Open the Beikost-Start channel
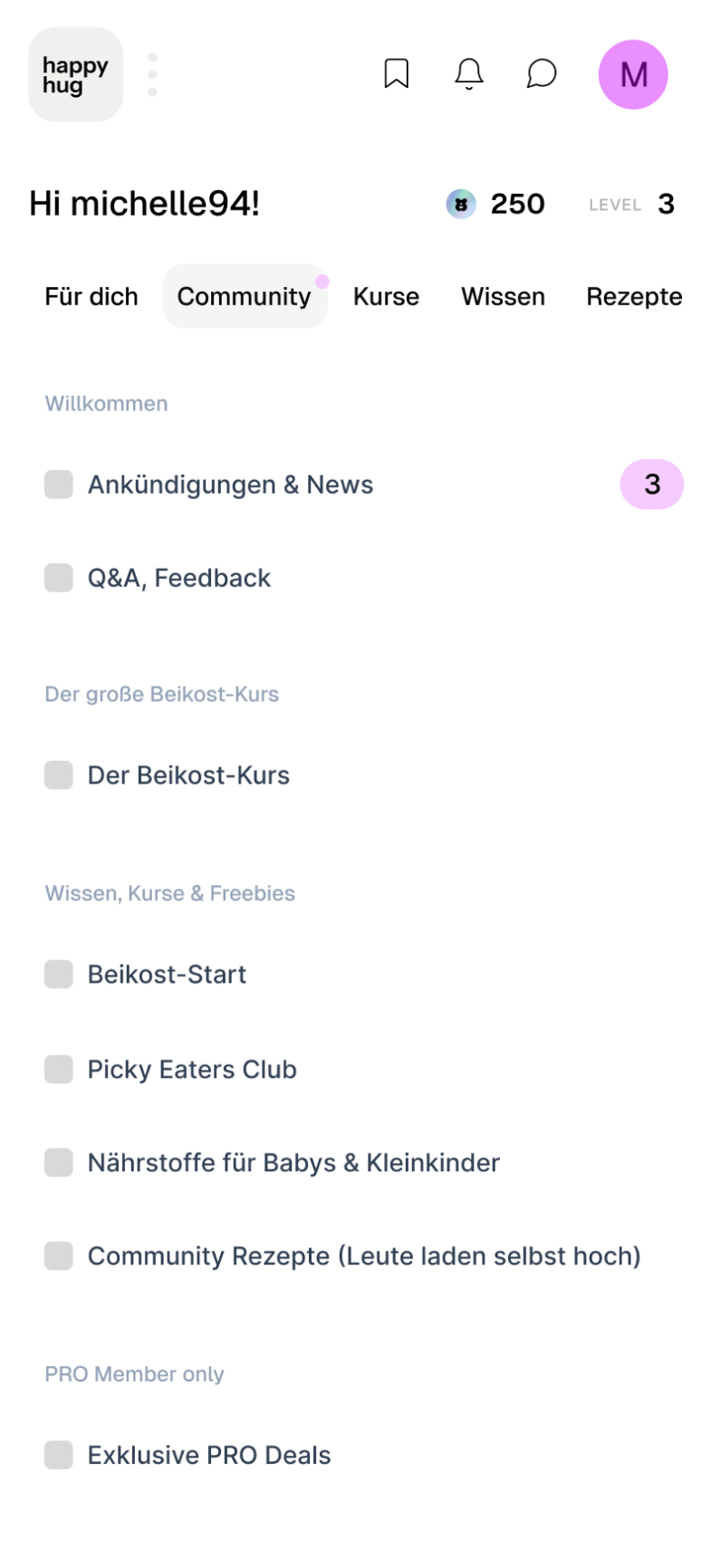 pyautogui.click(x=167, y=975)
